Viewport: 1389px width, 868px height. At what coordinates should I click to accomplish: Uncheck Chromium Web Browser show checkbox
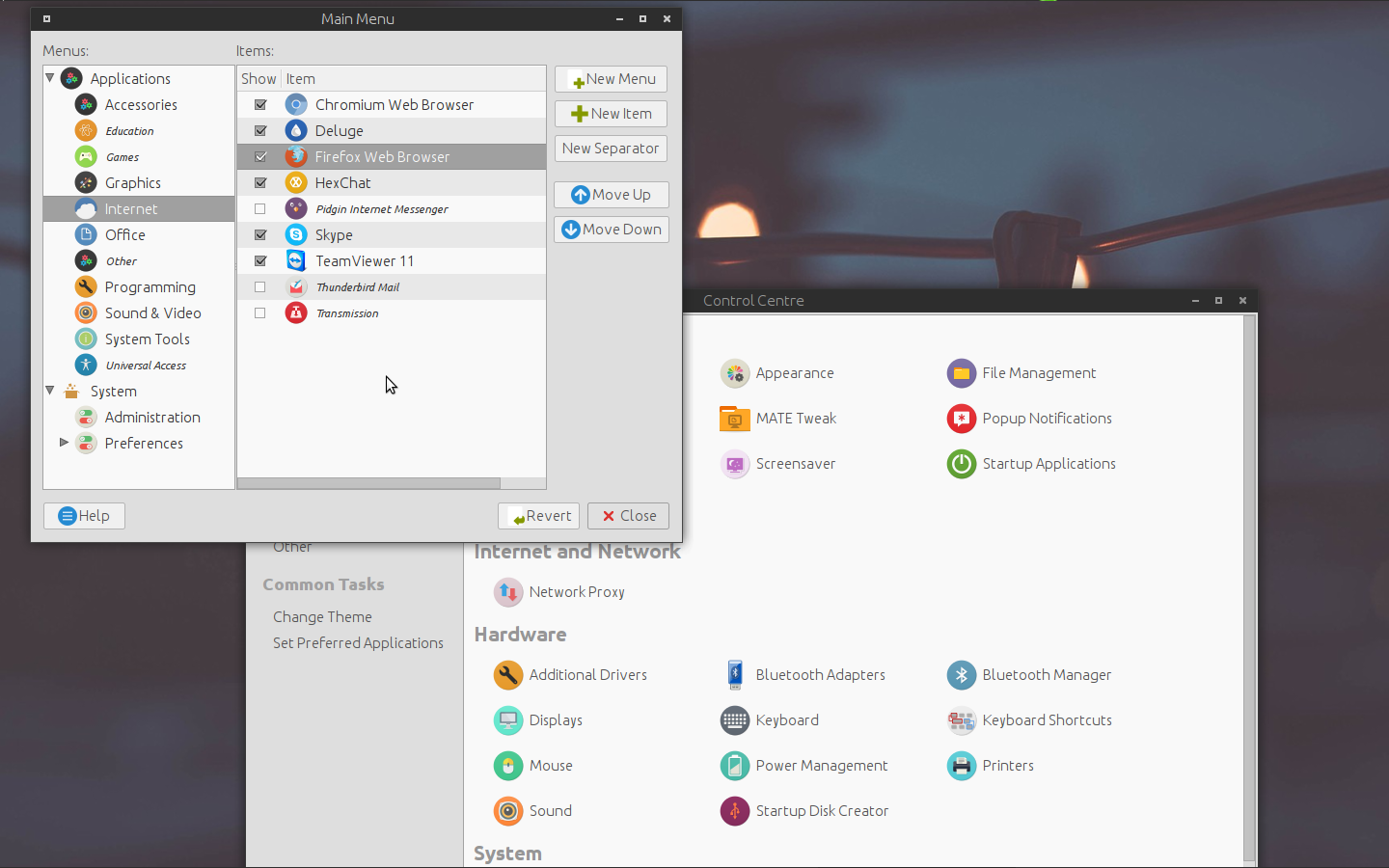(260, 104)
